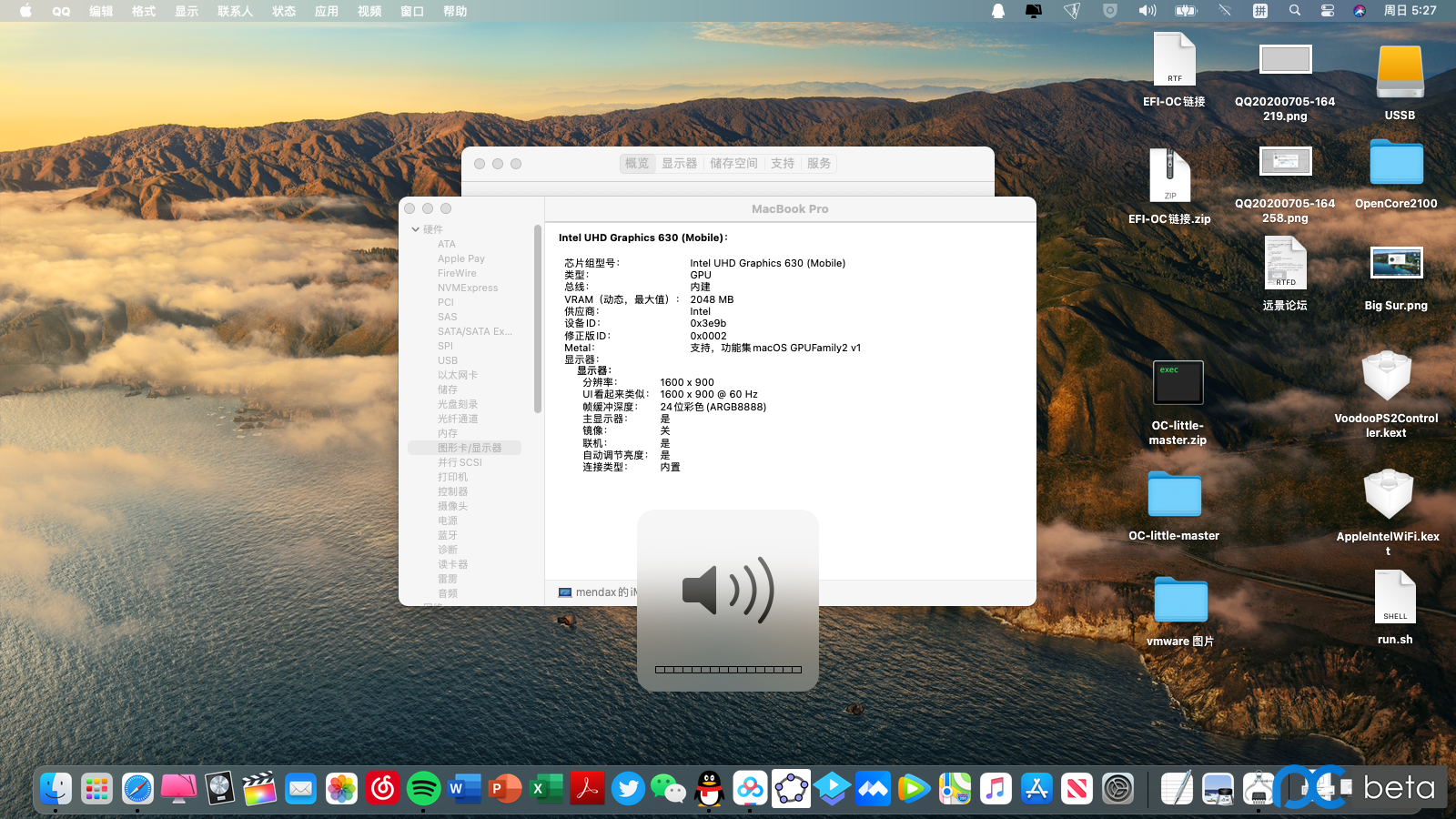1456x819 pixels.
Task: Open Spotify from the dock
Action: [x=423, y=788]
